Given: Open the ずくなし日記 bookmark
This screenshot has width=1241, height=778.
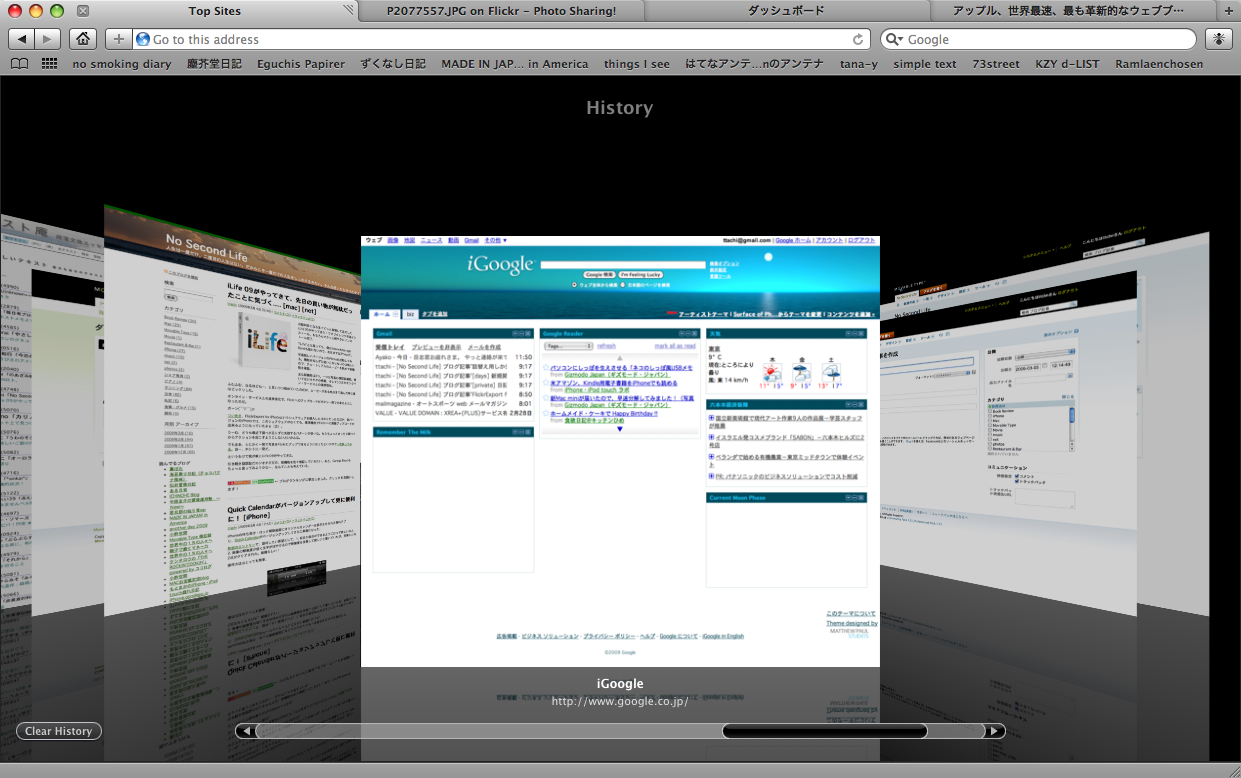Looking at the screenshot, I should 393,64.
